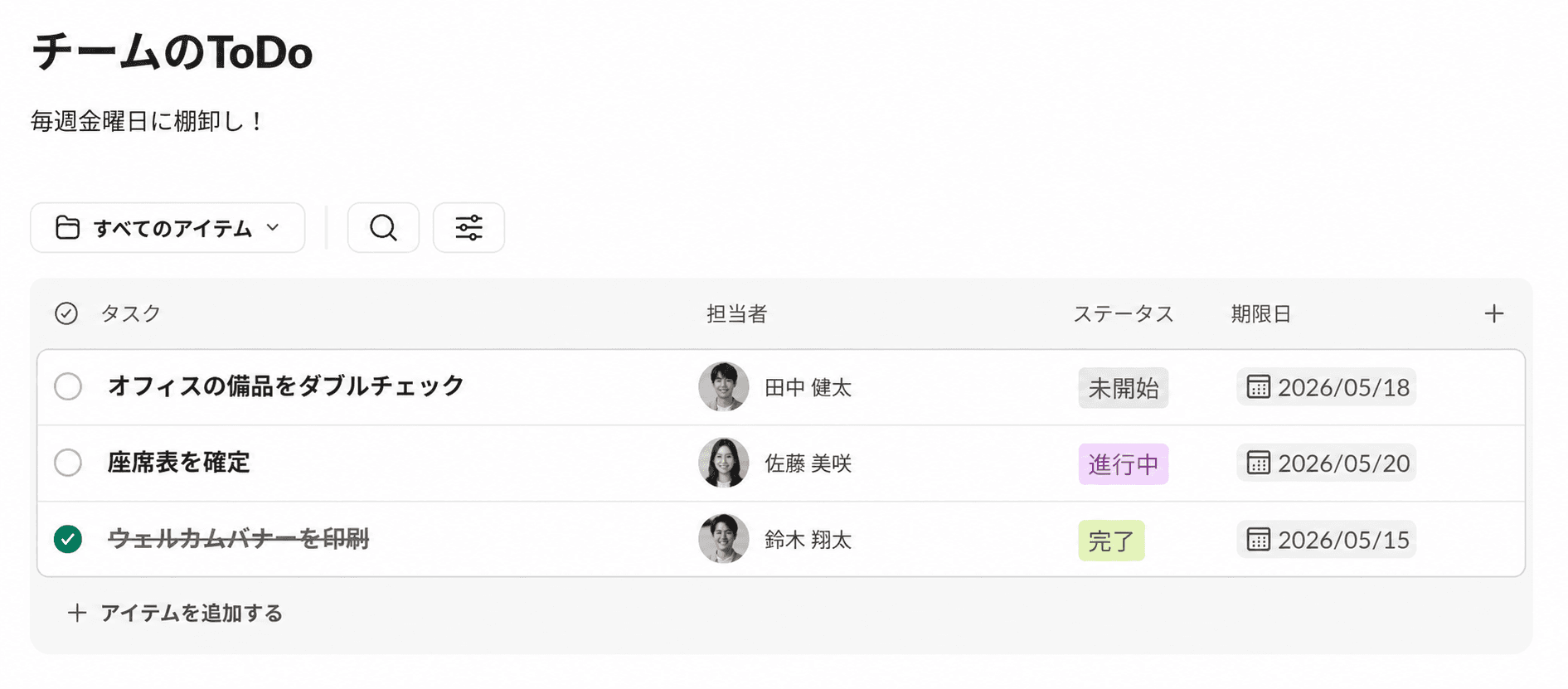Open the search magnifier icon
The image size is (1568, 689).
383,227
